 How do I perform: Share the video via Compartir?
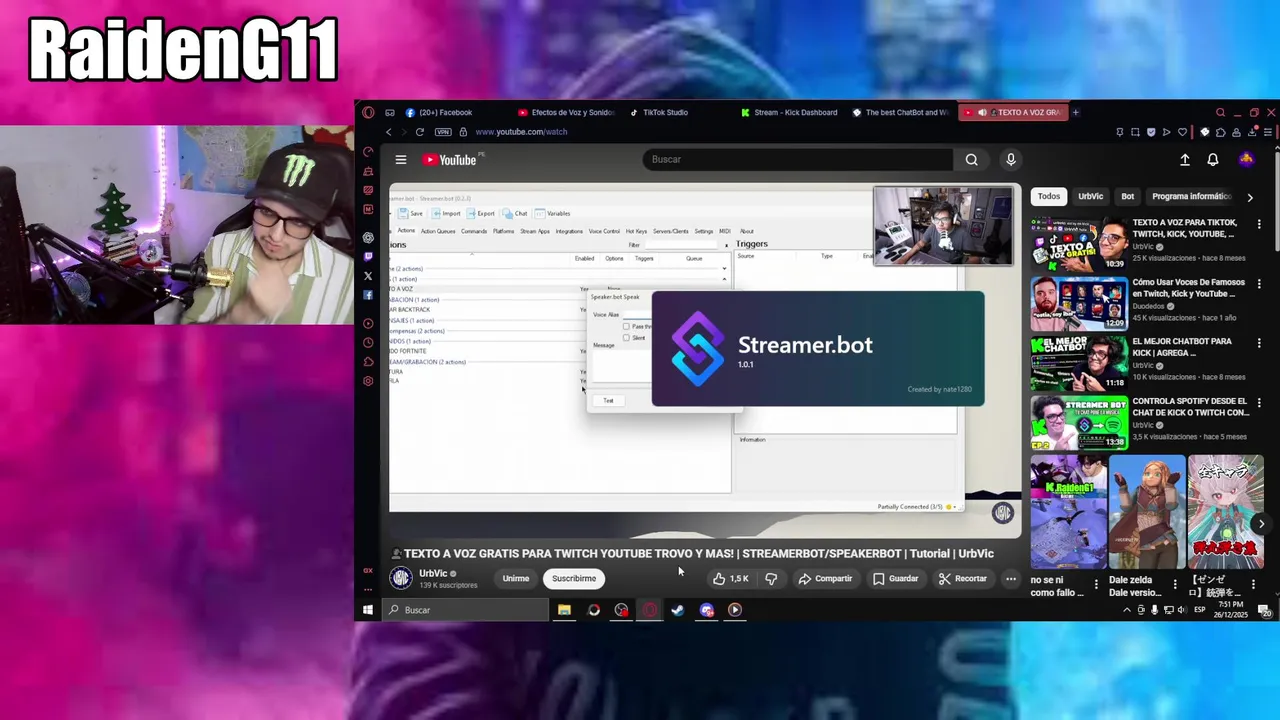click(x=824, y=578)
